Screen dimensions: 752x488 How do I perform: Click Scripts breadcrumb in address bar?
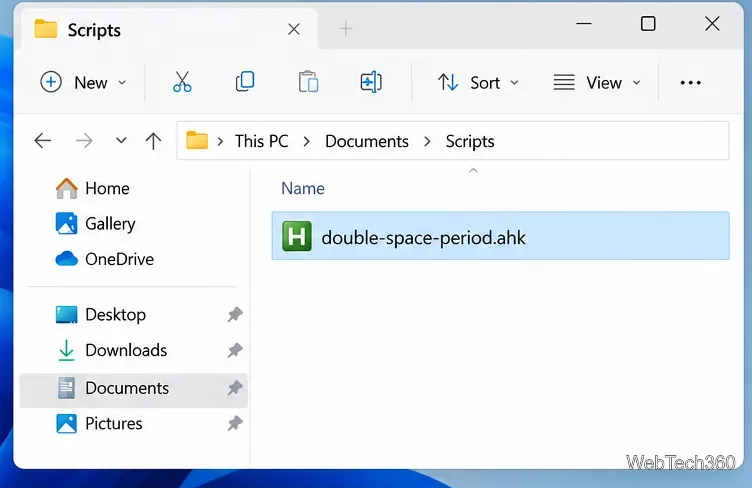(470, 141)
